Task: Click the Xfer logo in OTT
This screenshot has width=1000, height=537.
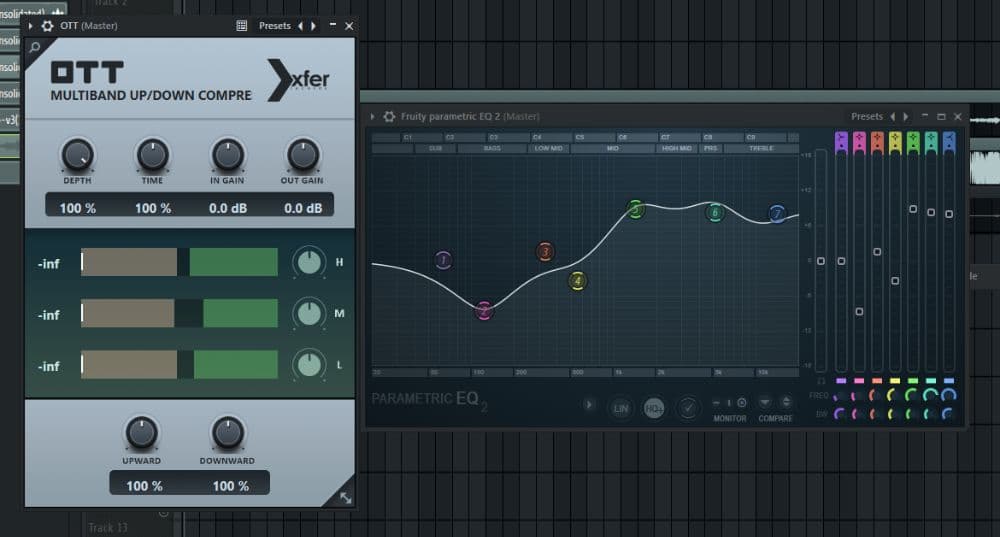Action: (x=299, y=80)
